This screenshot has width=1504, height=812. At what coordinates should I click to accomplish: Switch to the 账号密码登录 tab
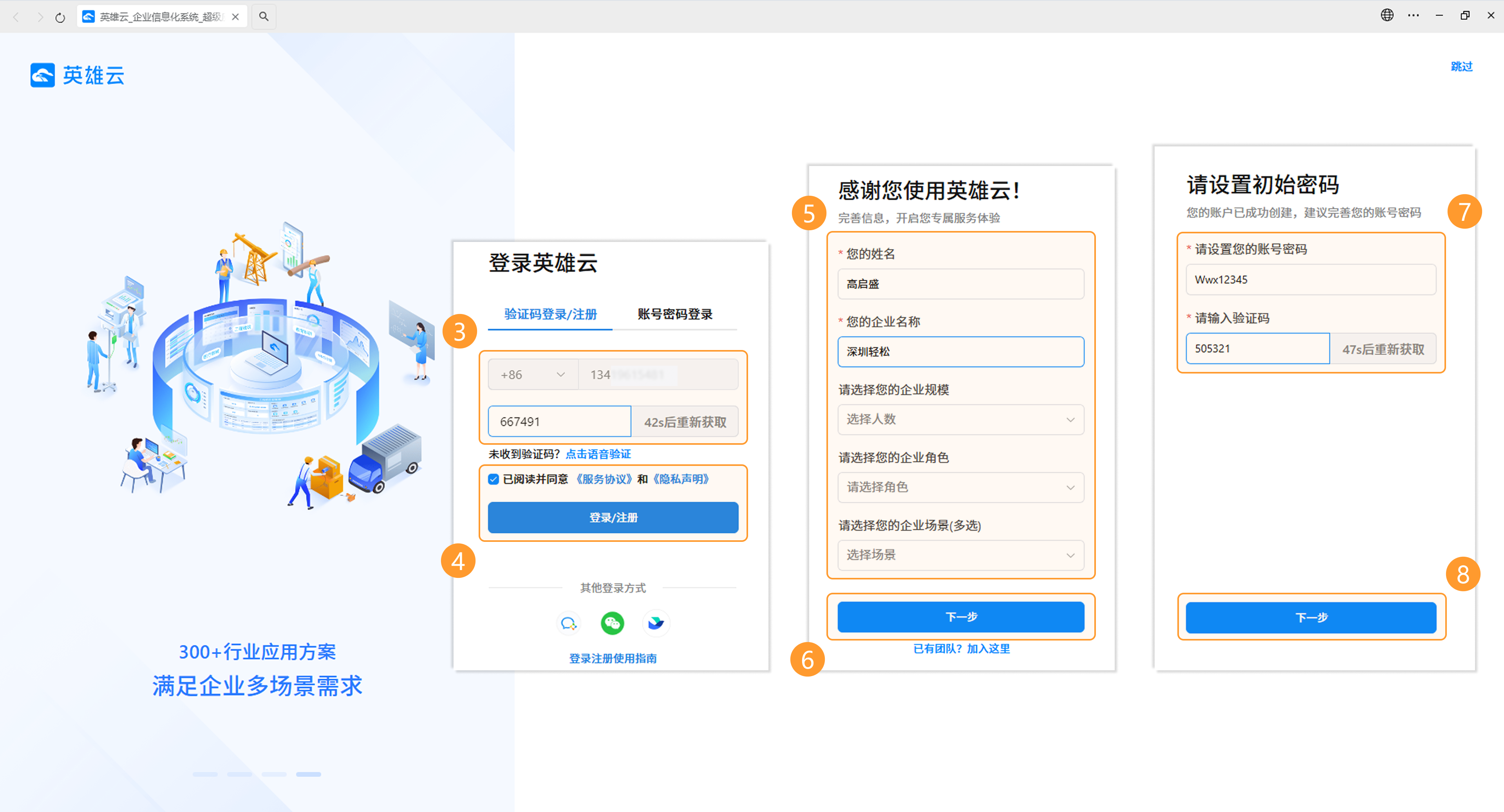pyautogui.click(x=675, y=314)
